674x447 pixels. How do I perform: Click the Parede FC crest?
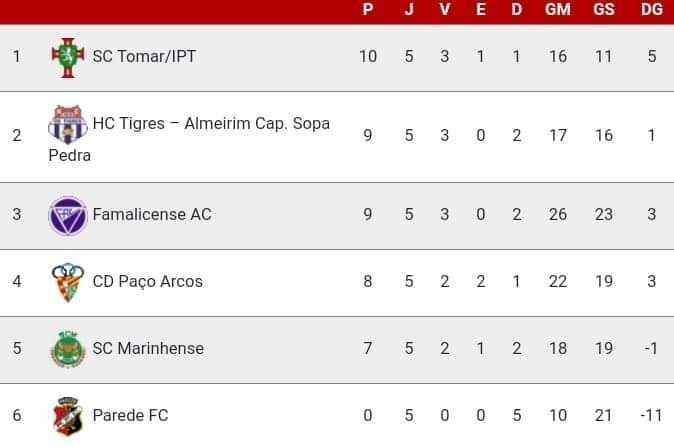point(68,416)
